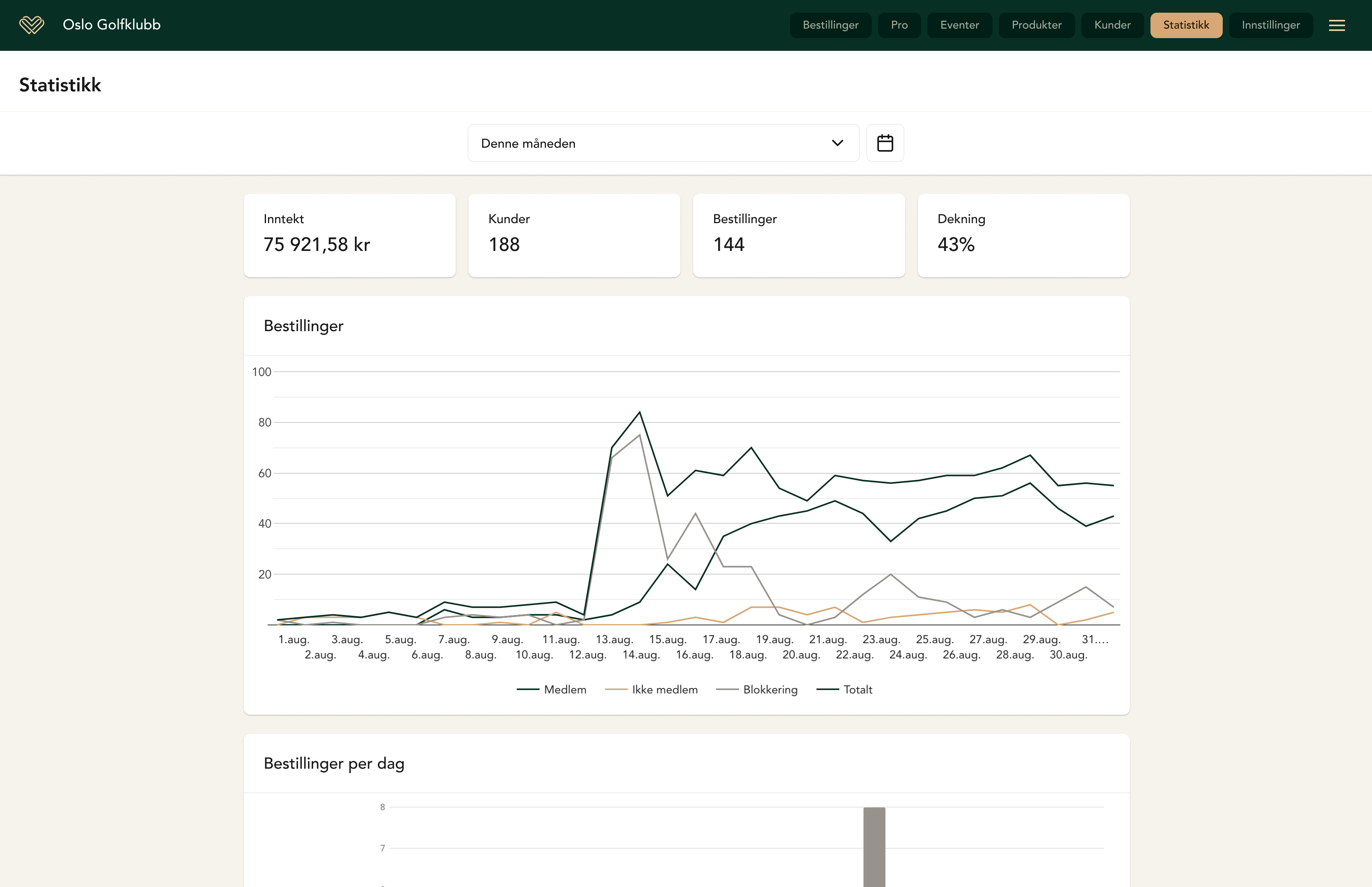Click the 9.aug. axis label
This screenshot has height=887, width=1372.
(507, 639)
